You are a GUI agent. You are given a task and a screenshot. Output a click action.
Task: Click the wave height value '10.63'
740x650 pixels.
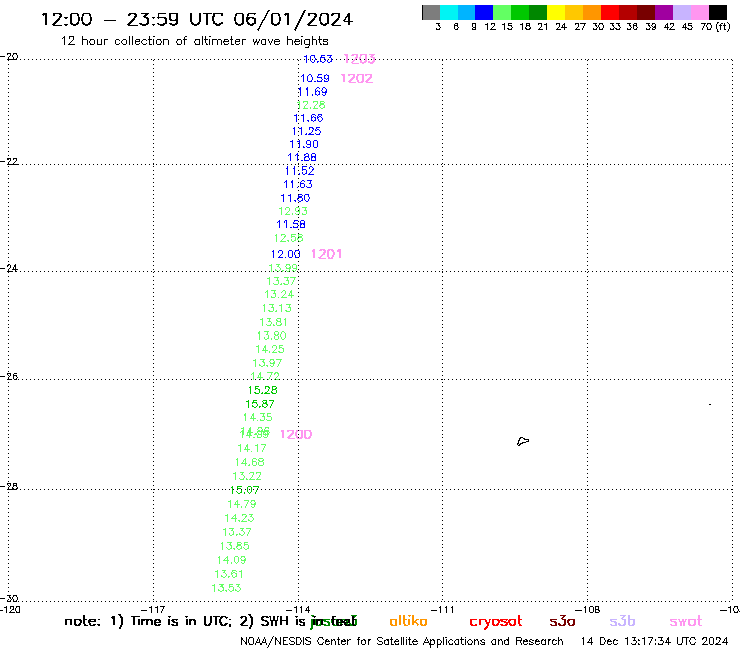pyautogui.click(x=318, y=59)
